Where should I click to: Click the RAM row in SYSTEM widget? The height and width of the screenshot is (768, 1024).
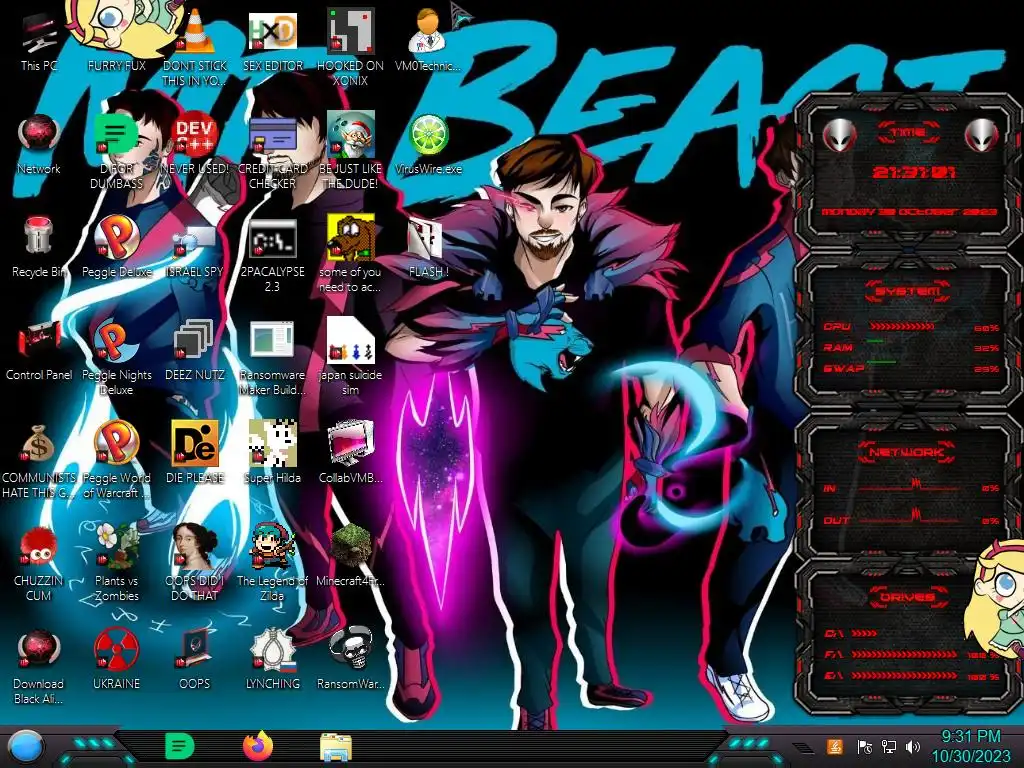pyautogui.click(x=911, y=347)
